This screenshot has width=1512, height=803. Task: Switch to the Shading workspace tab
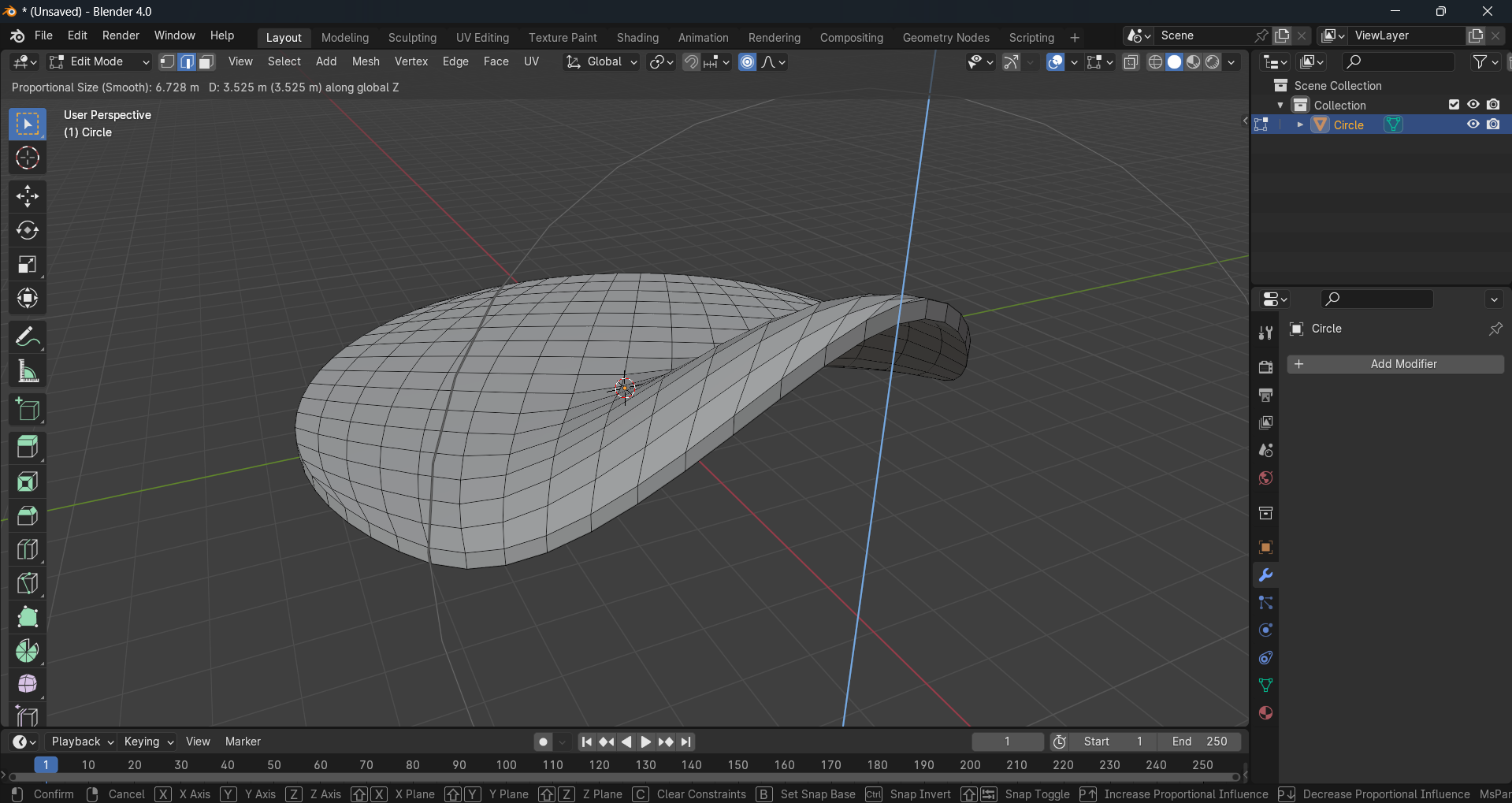click(x=637, y=38)
